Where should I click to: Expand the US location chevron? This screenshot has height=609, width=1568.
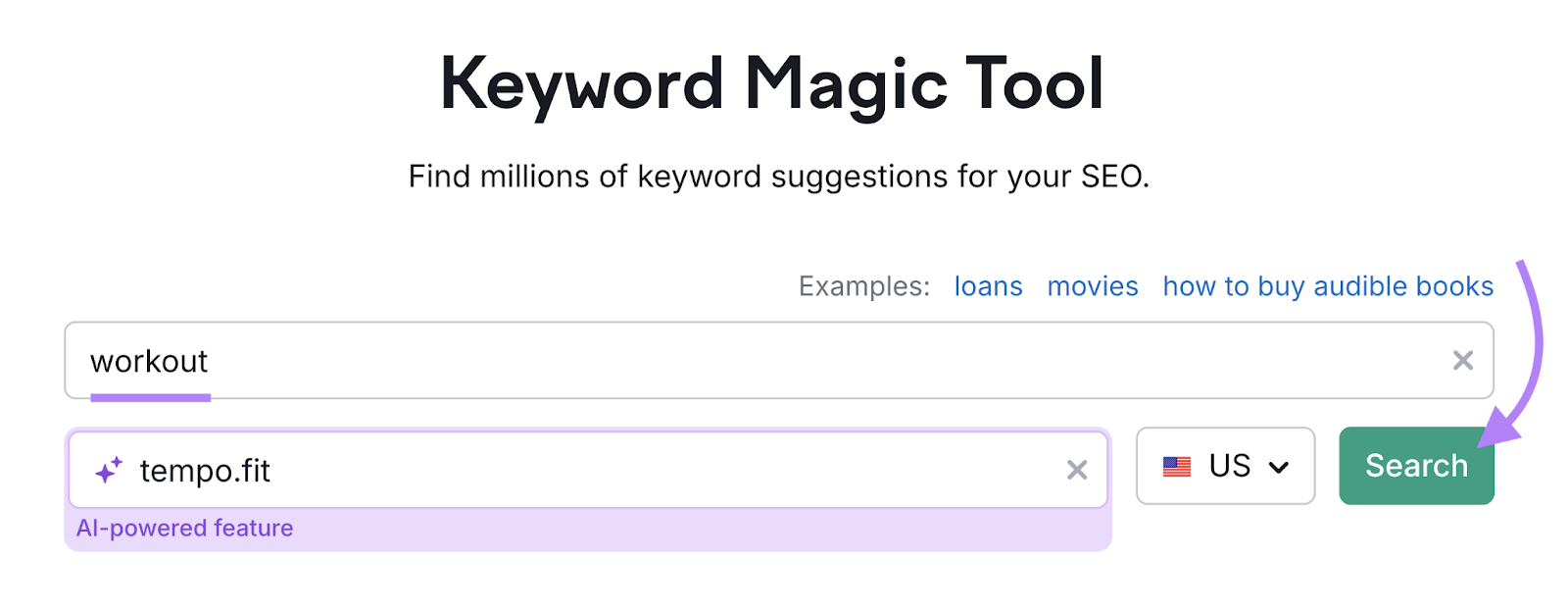point(1279,468)
